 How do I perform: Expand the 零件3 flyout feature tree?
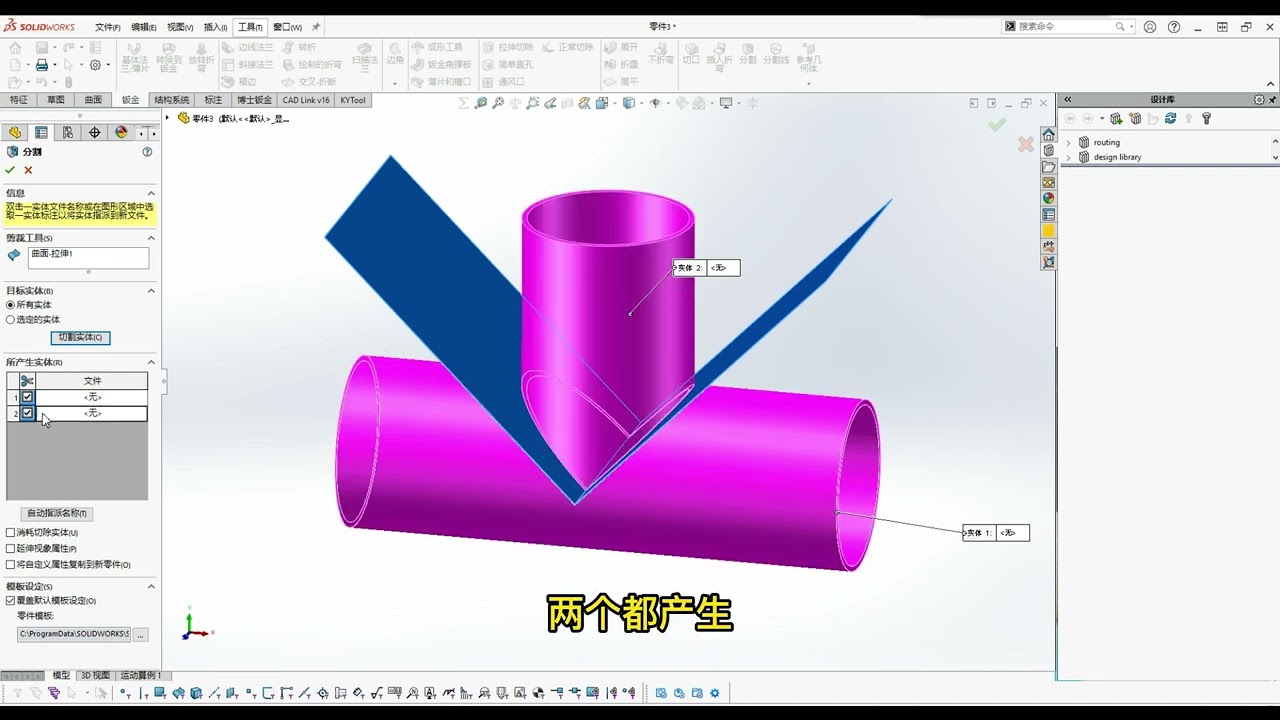(168, 118)
